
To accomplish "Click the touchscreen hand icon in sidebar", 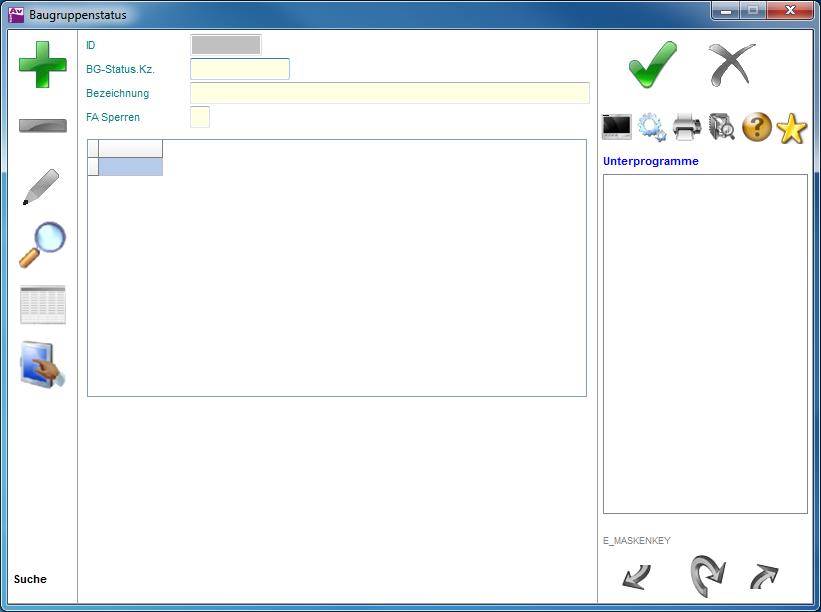I will (x=42, y=365).
